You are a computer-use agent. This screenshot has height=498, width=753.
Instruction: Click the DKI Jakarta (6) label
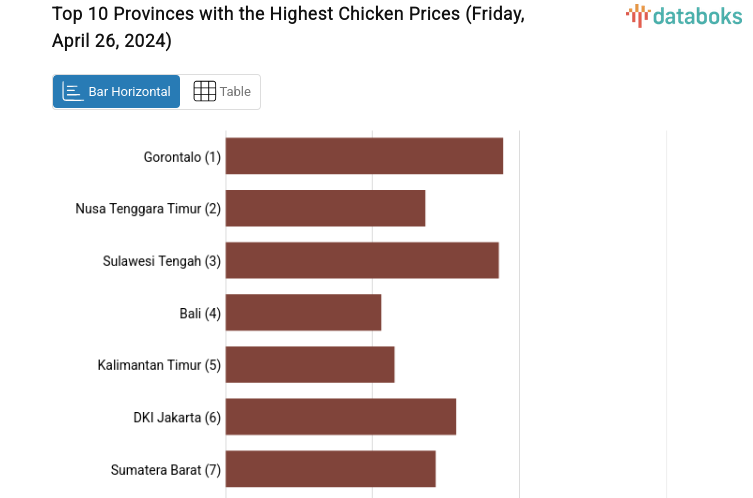177,417
